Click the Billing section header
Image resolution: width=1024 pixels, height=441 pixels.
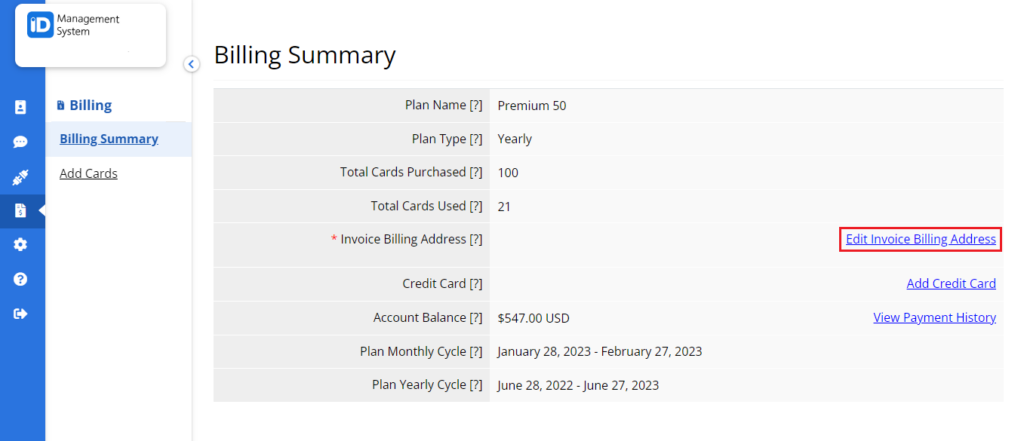coord(85,105)
